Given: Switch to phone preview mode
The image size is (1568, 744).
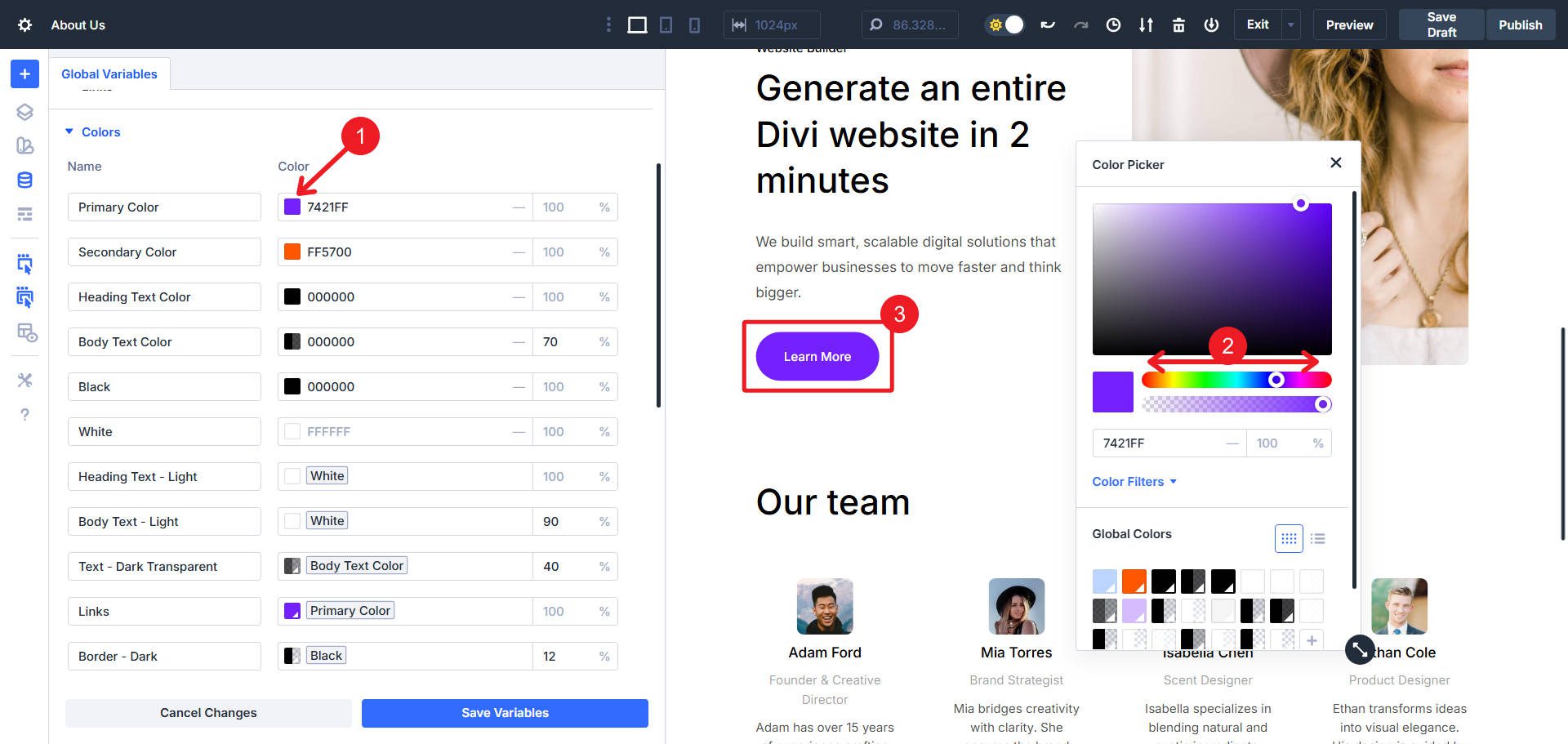Looking at the screenshot, I should click(x=693, y=25).
